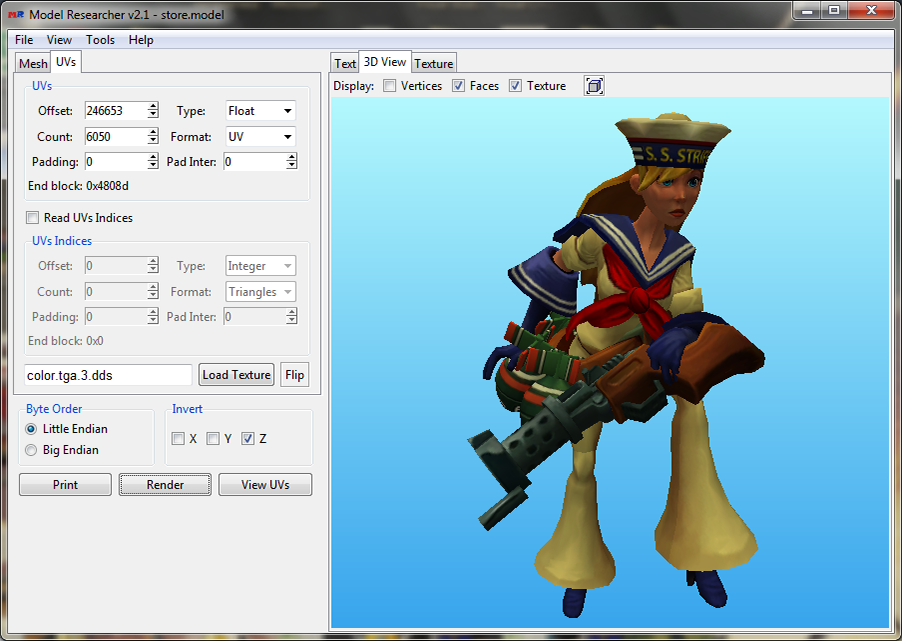Click the UVs Count spinner arrows
The height and width of the screenshot is (641, 902).
[x=153, y=136]
